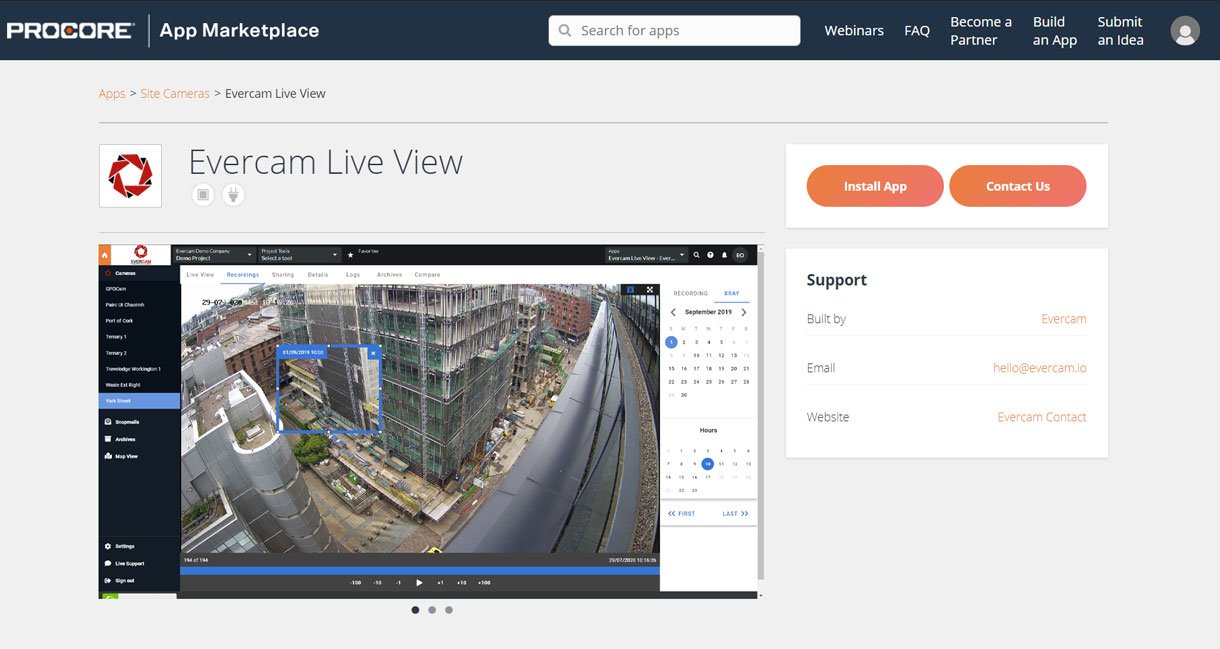The width and height of the screenshot is (1220, 649).
Task: Click the plug badge under the app title
Action: pyautogui.click(x=233, y=194)
